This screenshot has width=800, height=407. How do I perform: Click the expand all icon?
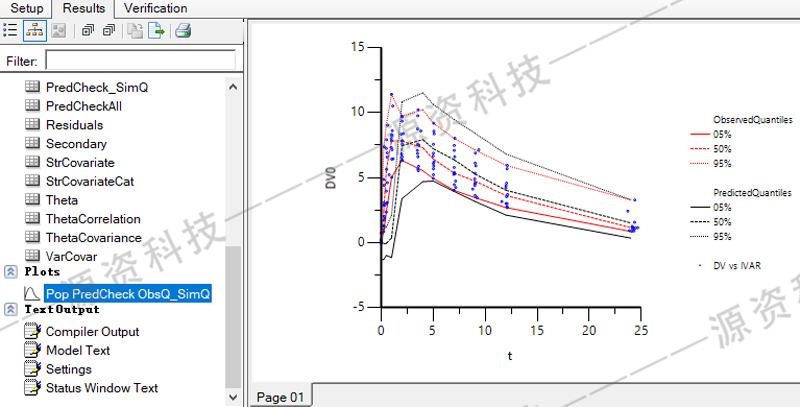tap(88, 31)
